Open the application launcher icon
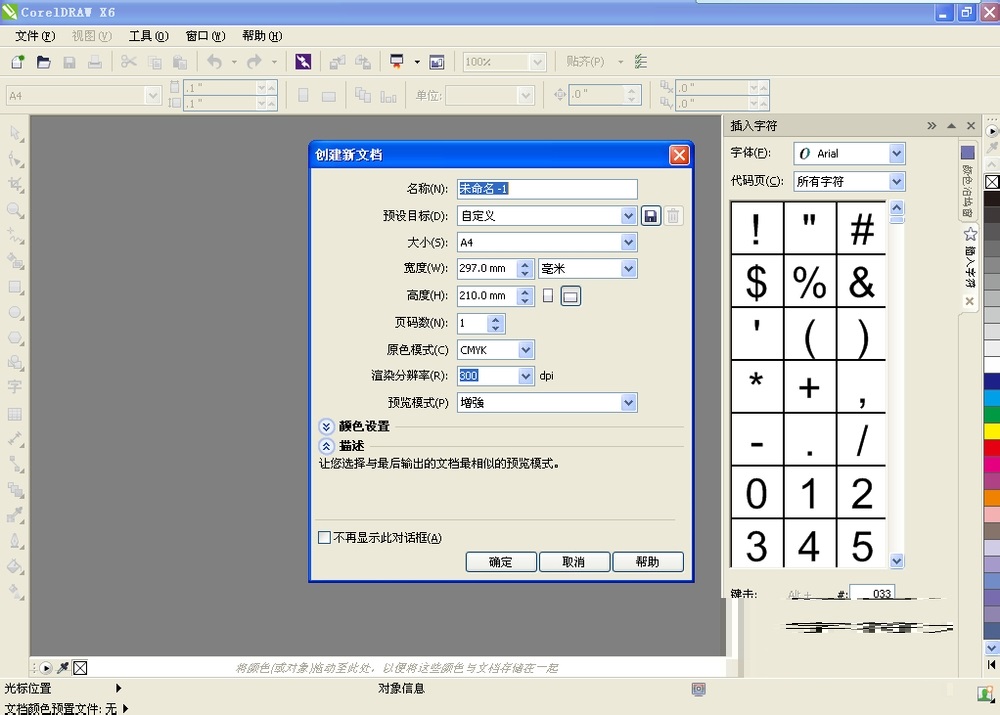Screen dimensions: 1000x715 tap(397, 62)
